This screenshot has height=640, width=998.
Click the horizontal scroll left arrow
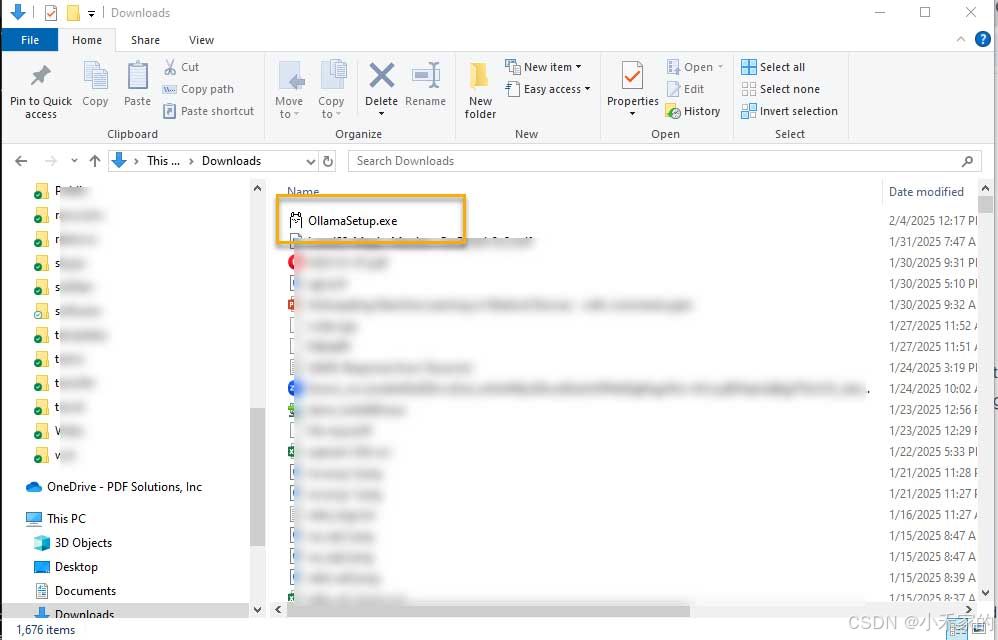coord(278,609)
